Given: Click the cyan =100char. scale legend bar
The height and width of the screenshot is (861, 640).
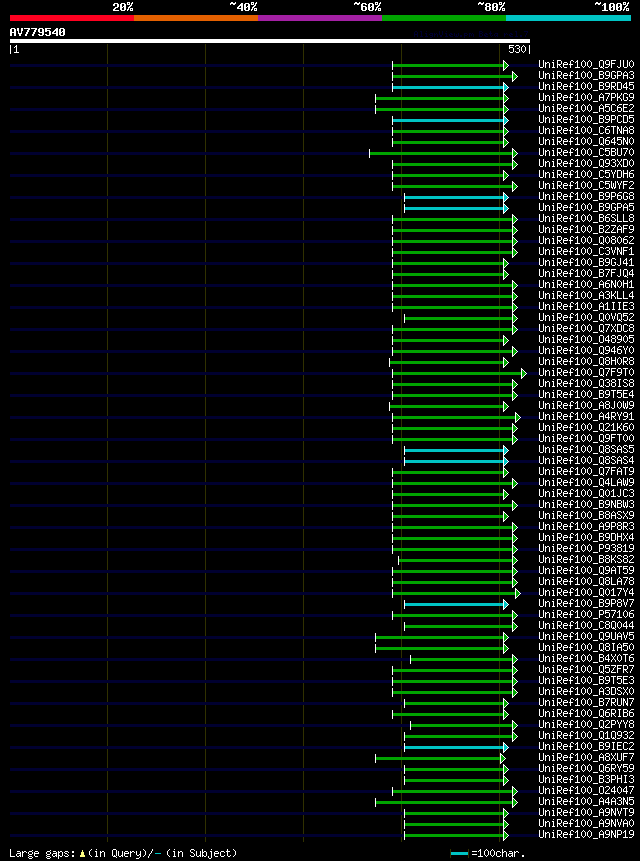Looking at the screenshot, I should click(459, 853).
